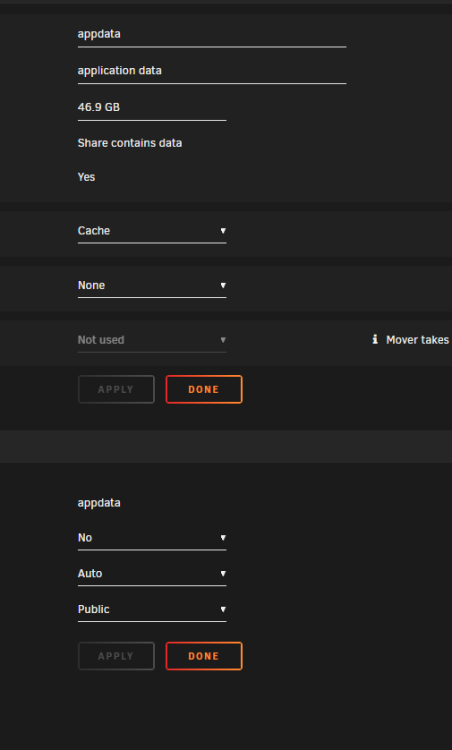Click the appdata label above No dropdown
The height and width of the screenshot is (750, 452).
[99, 503]
